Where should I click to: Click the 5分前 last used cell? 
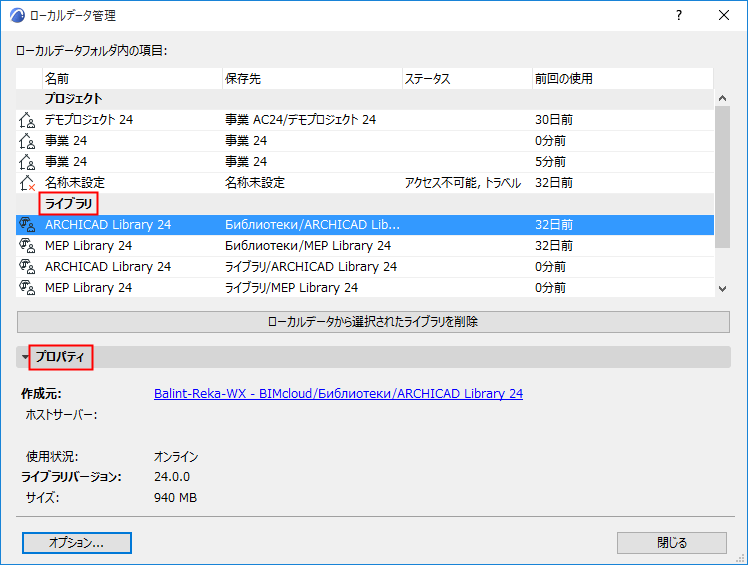click(x=551, y=162)
